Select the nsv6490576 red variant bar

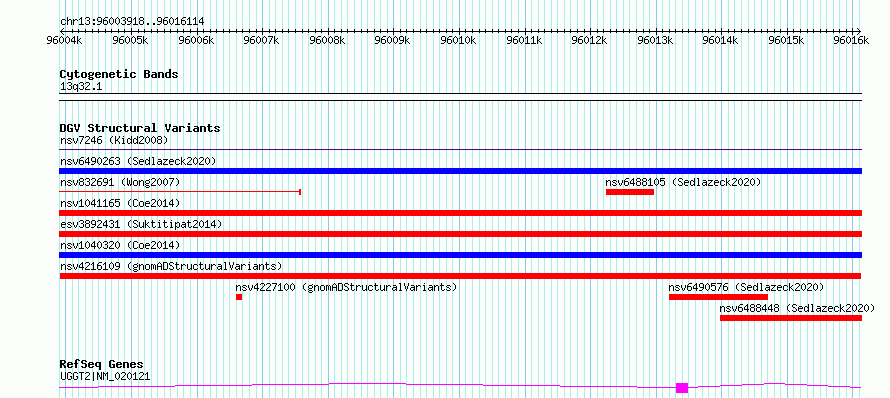[x=718, y=297]
